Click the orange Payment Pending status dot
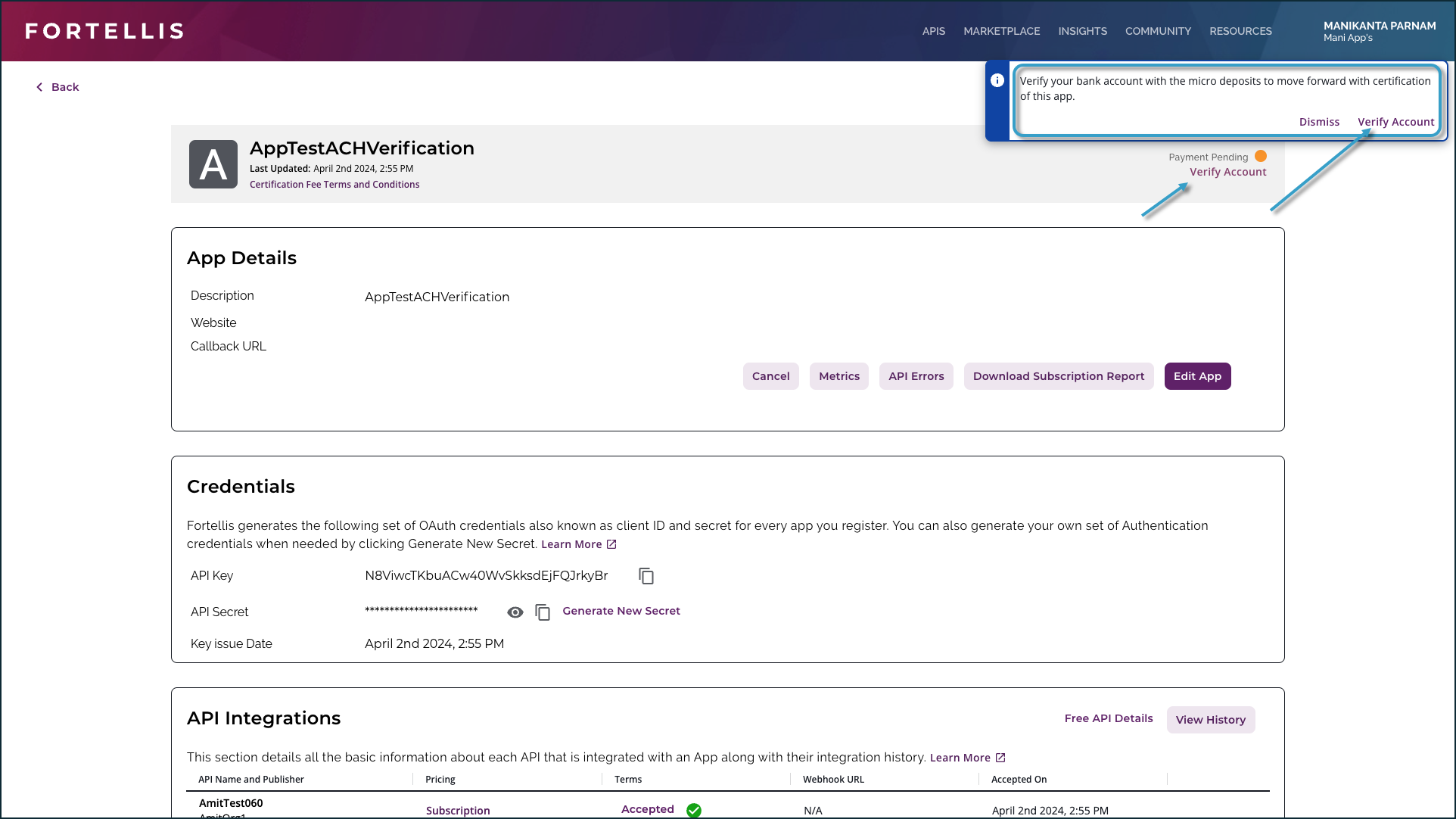The height and width of the screenshot is (819, 1456). (x=1261, y=156)
